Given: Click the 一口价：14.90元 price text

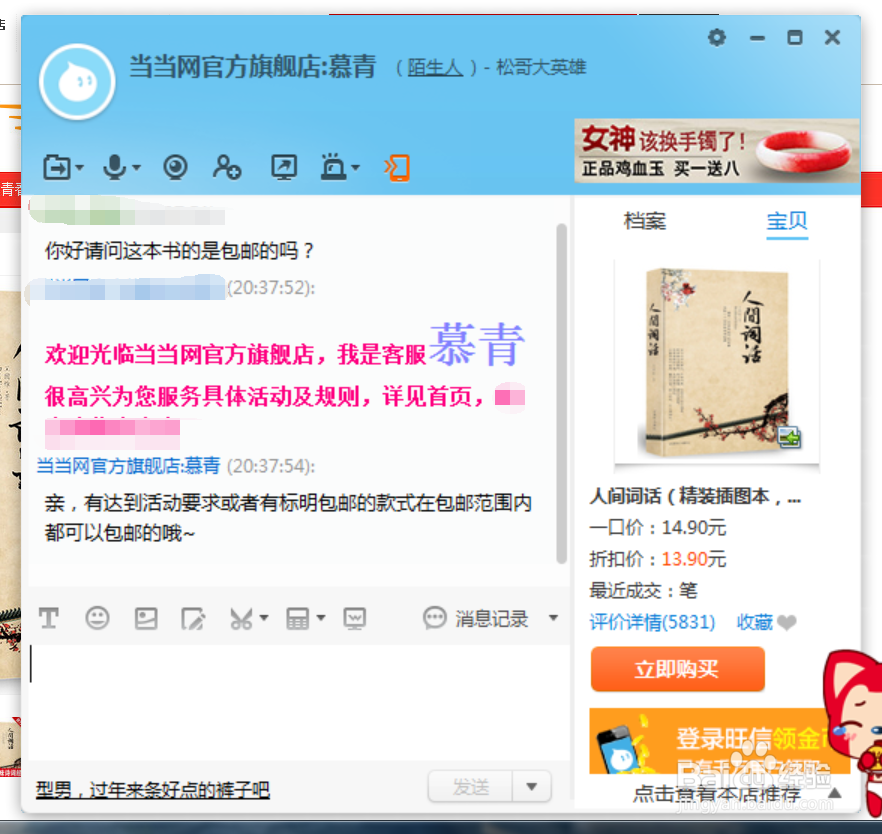Looking at the screenshot, I should coord(658,528).
